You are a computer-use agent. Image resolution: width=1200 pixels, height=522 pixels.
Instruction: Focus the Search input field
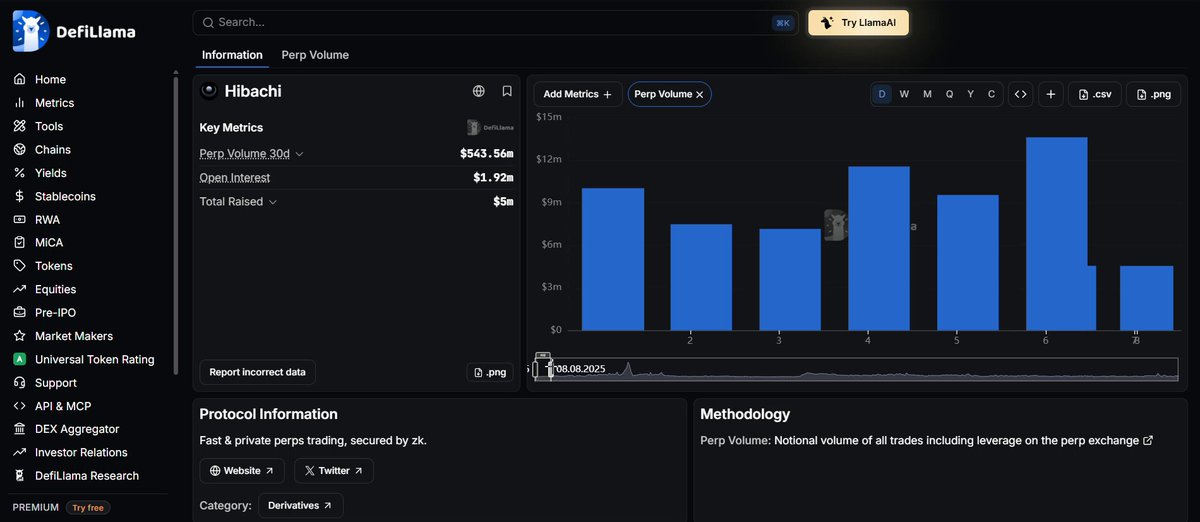(496, 22)
